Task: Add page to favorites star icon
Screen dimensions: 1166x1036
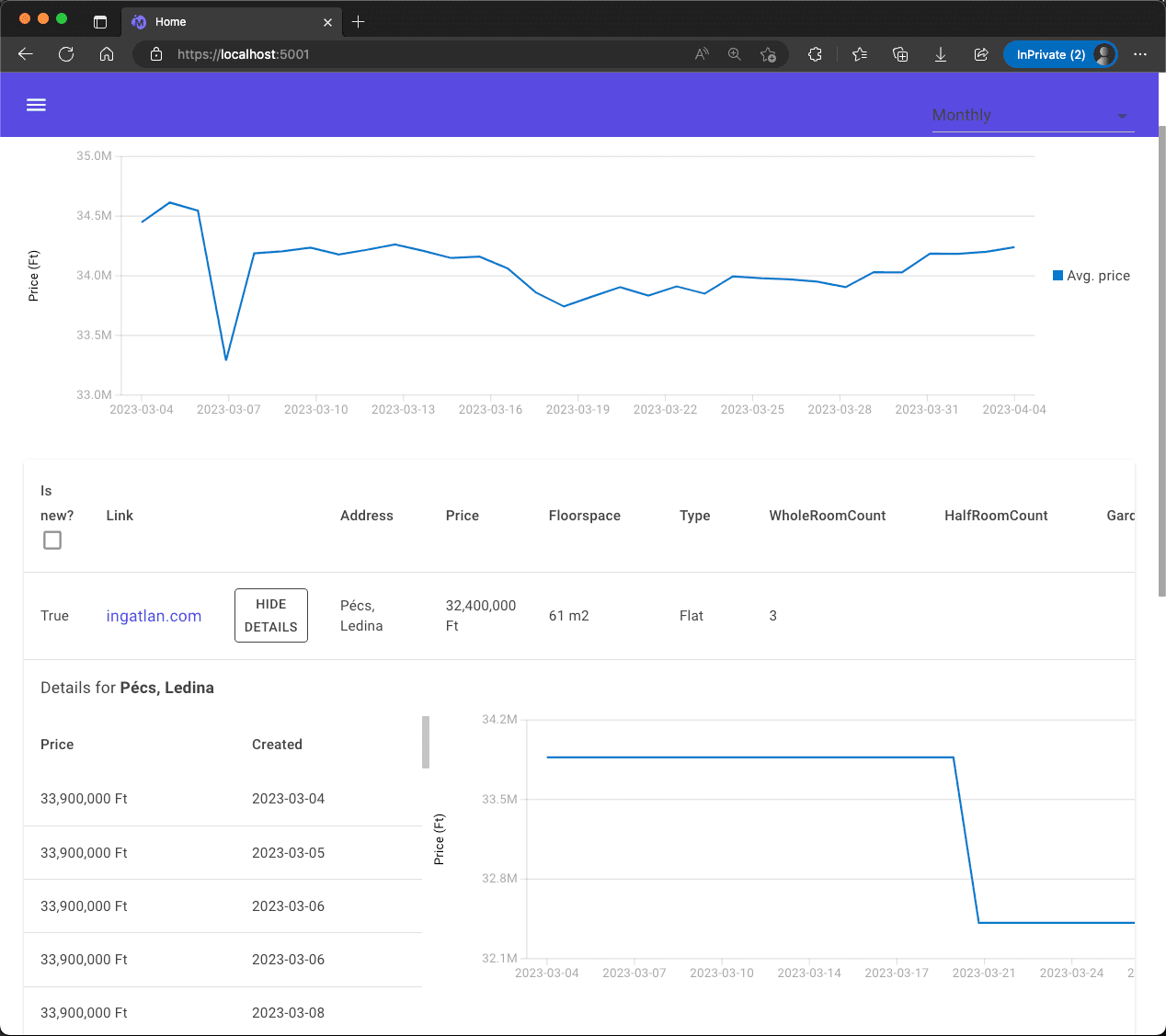Action: click(768, 54)
